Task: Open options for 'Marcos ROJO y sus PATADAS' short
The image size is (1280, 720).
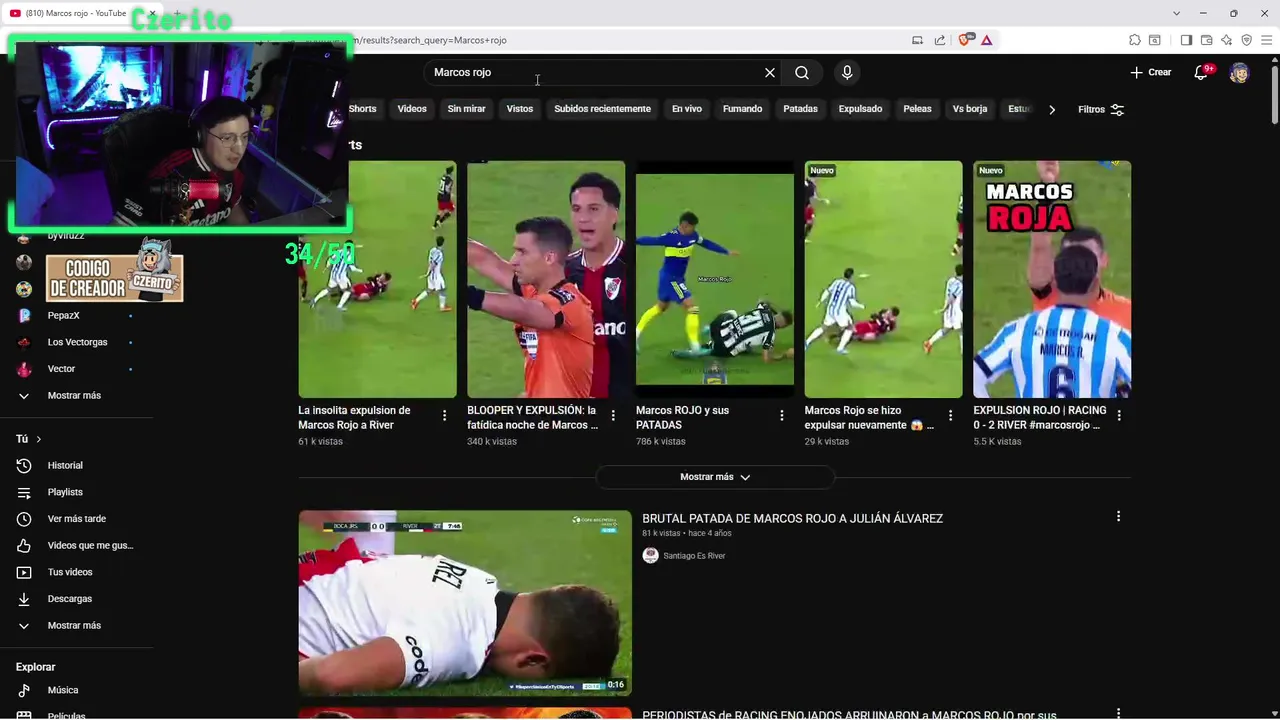Action: (x=782, y=415)
